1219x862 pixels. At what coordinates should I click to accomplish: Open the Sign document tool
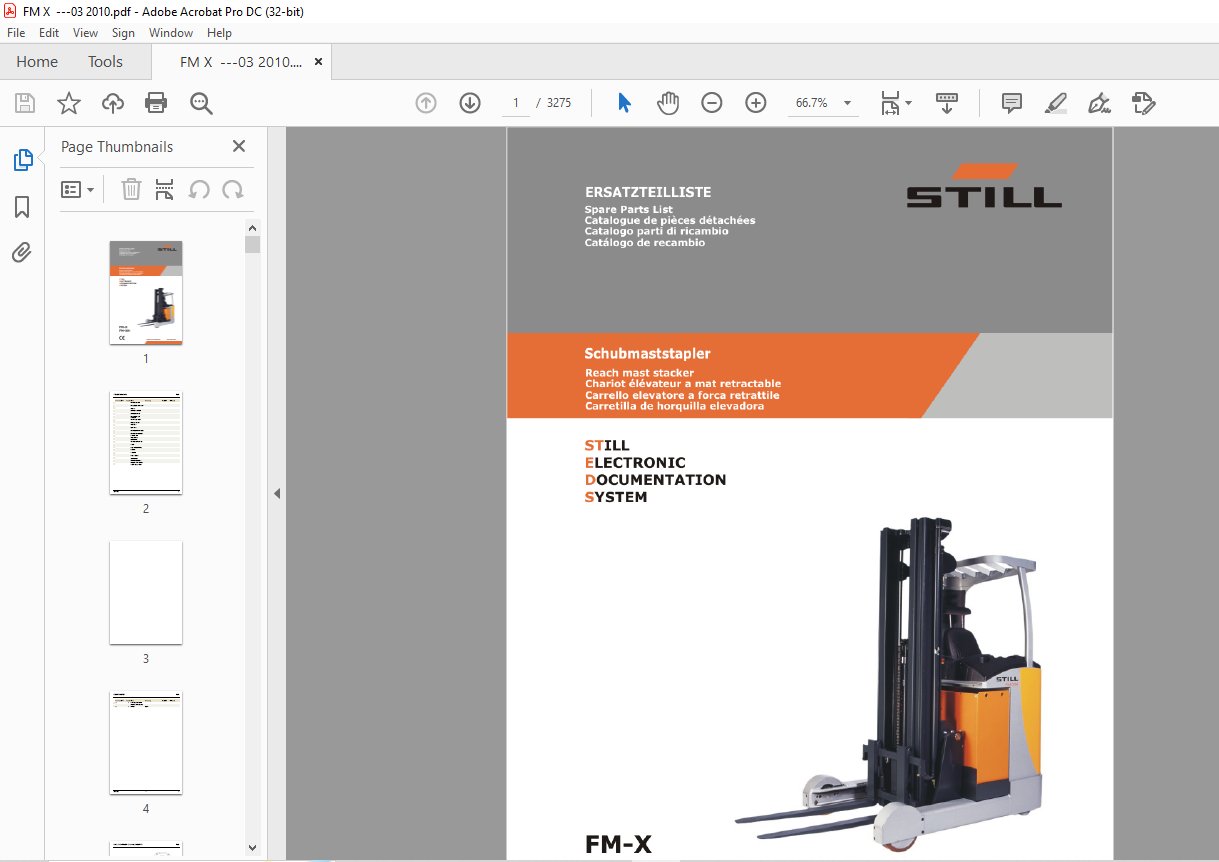1099,103
